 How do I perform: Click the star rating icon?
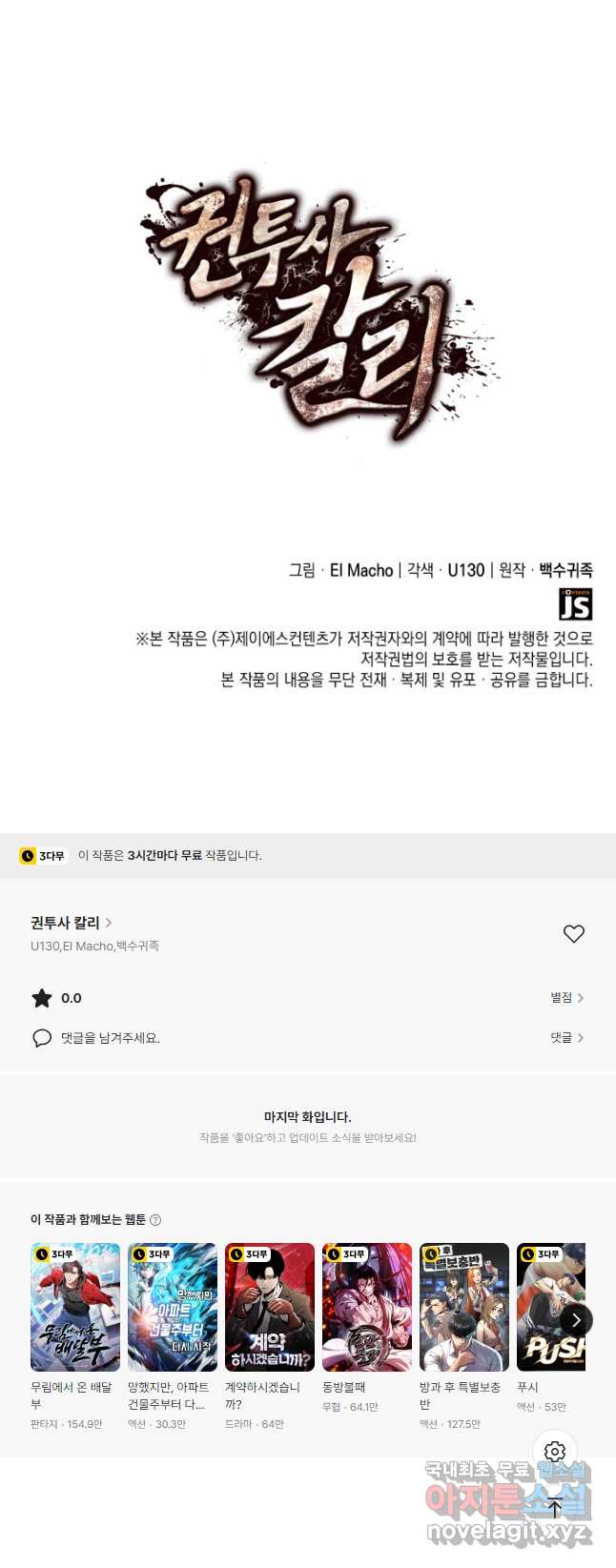point(42,998)
